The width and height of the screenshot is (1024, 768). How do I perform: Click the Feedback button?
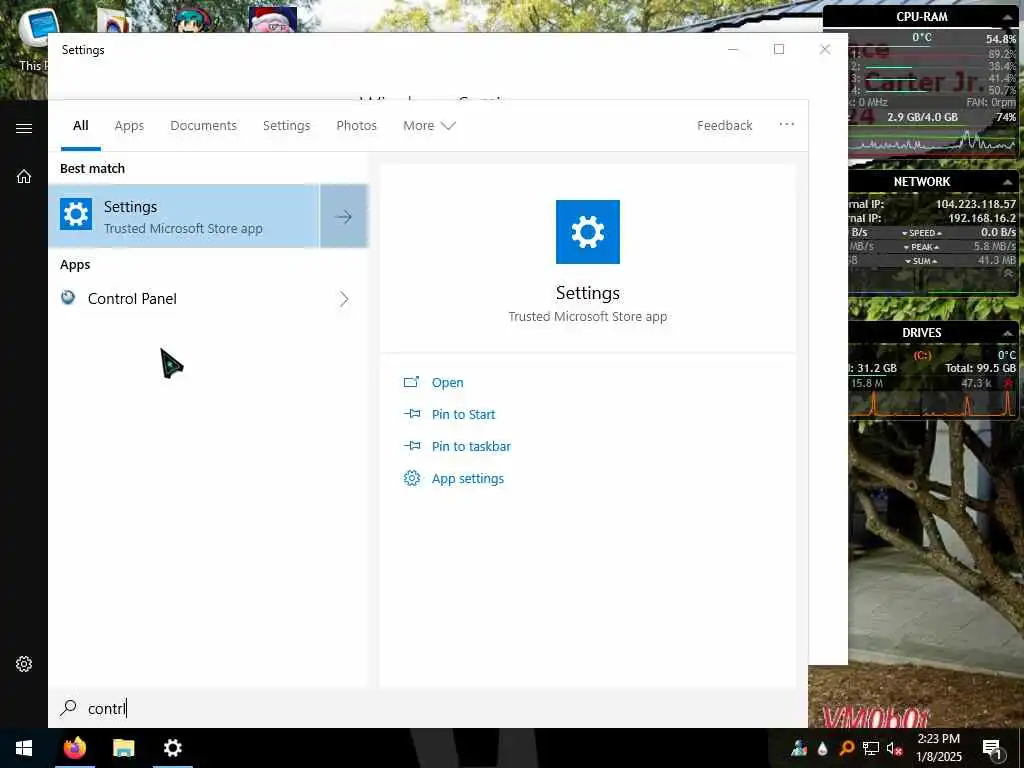[724, 125]
